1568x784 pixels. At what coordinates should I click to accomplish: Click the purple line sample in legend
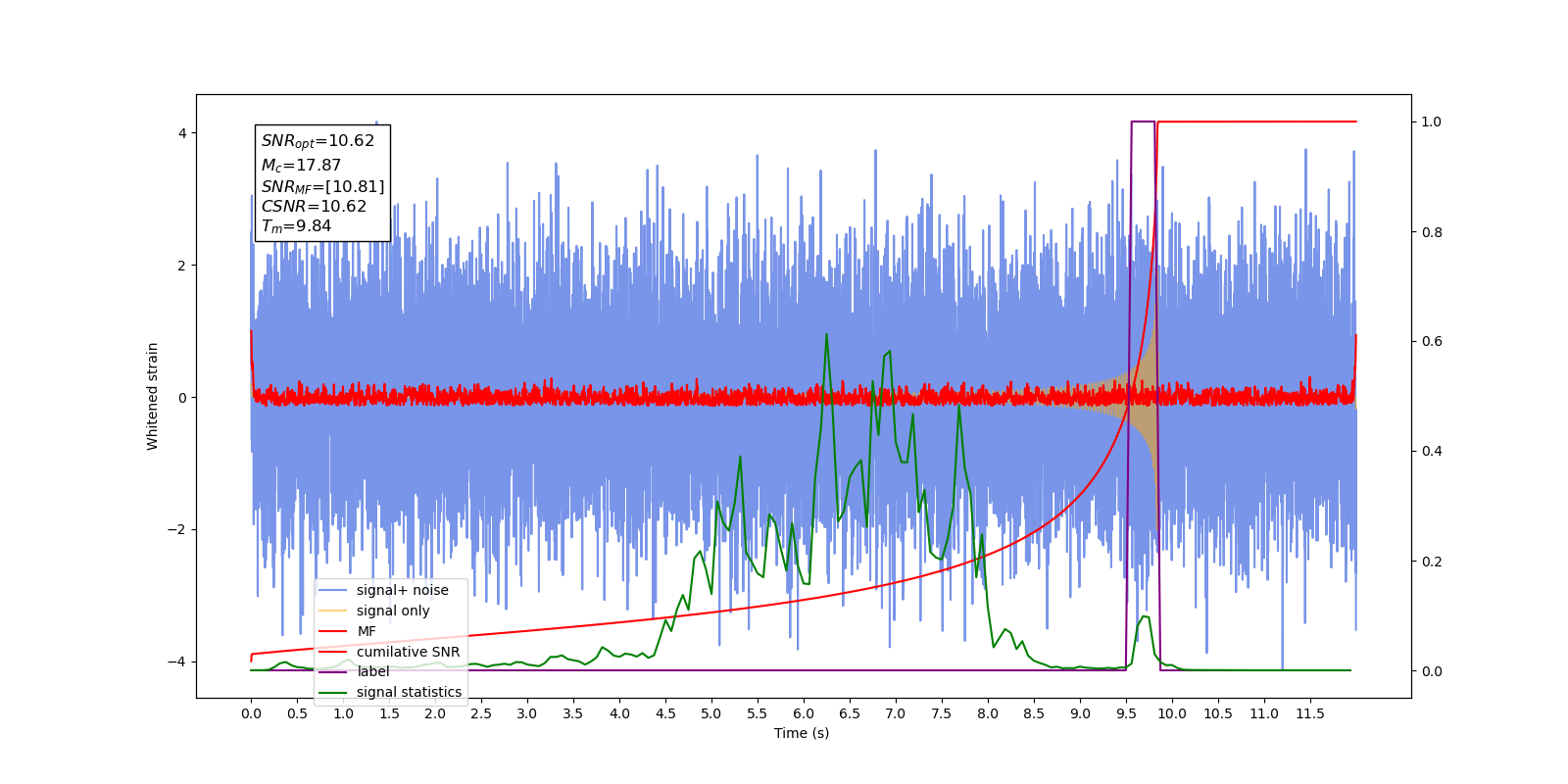point(333,671)
